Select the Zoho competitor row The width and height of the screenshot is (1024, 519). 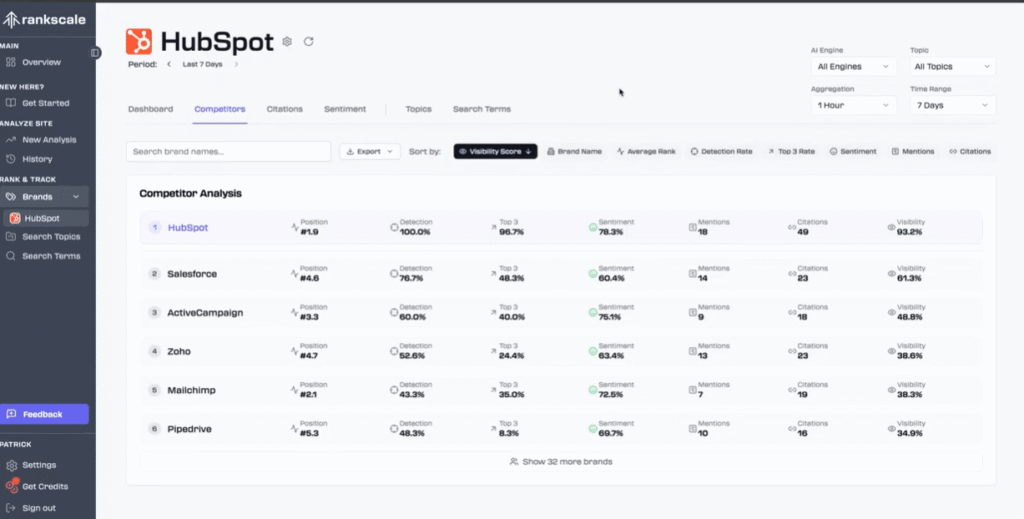[x=561, y=351]
